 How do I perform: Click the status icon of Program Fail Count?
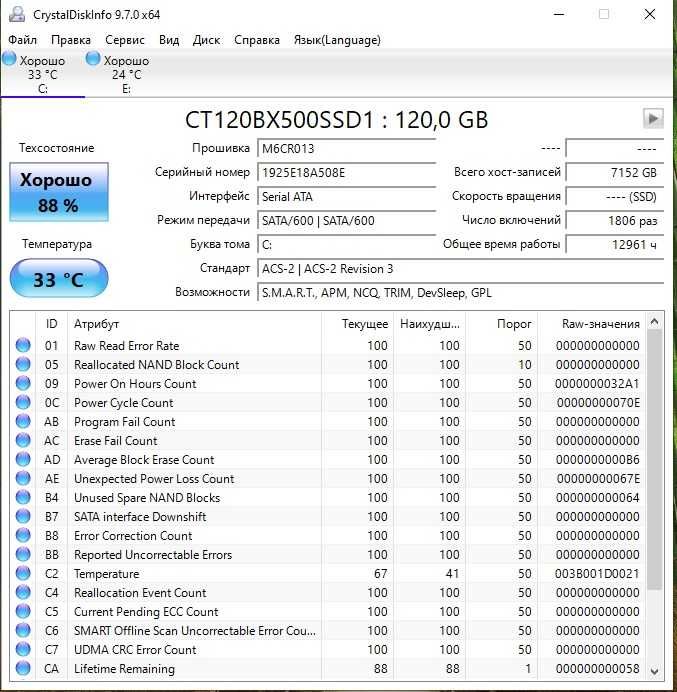[23, 421]
